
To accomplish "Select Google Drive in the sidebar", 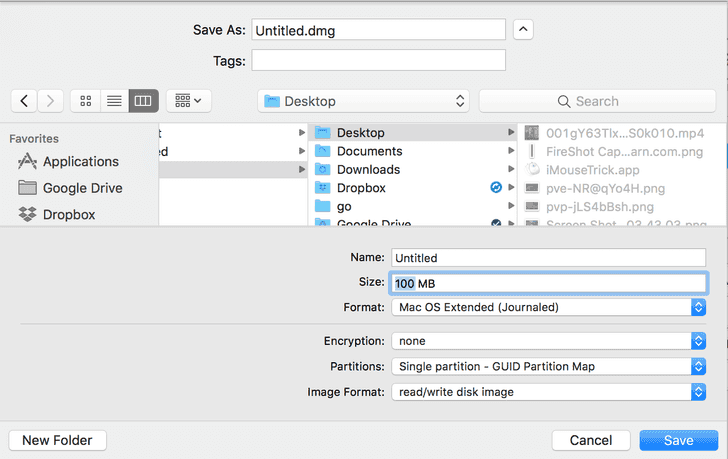I will [x=82, y=188].
